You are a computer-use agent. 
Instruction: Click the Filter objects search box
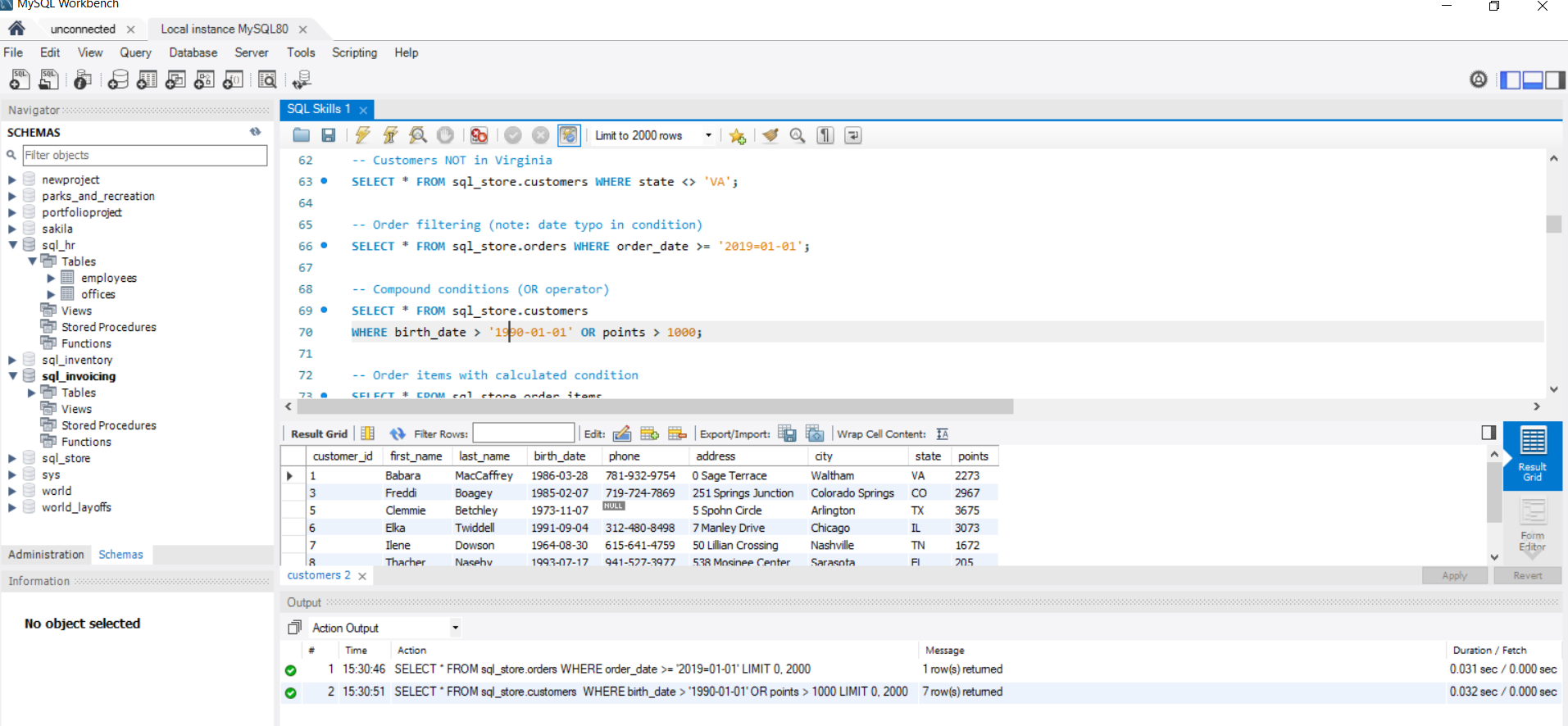click(x=145, y=155)
